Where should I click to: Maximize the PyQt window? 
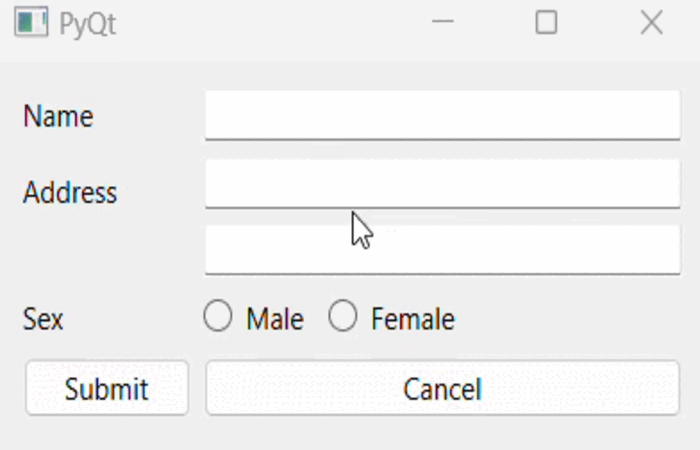click(546, 23)
